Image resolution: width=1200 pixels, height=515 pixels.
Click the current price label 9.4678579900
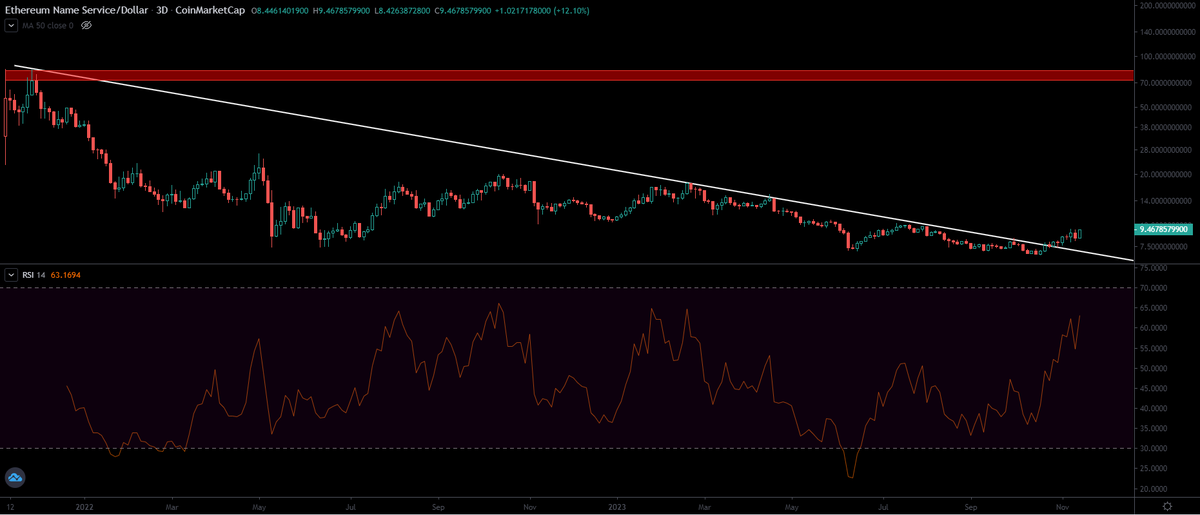point(1165,229)
